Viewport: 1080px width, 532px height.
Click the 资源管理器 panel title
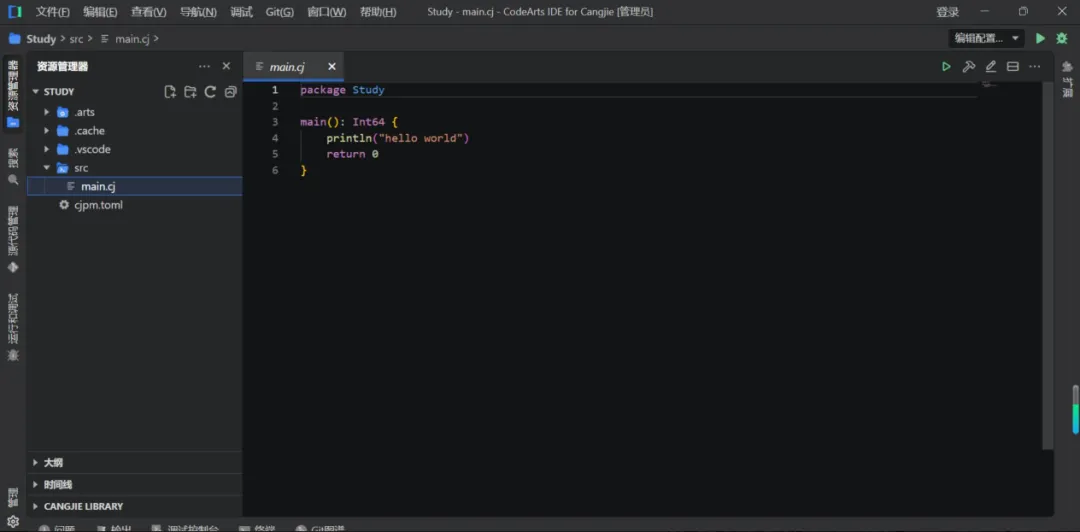[62, 67]
